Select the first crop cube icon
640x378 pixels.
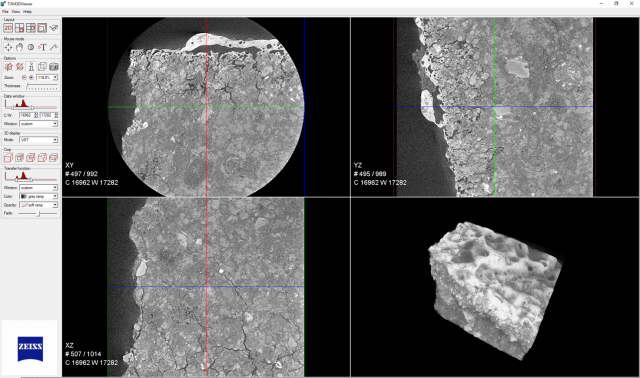pyautogui.click(x=8, y=158)
